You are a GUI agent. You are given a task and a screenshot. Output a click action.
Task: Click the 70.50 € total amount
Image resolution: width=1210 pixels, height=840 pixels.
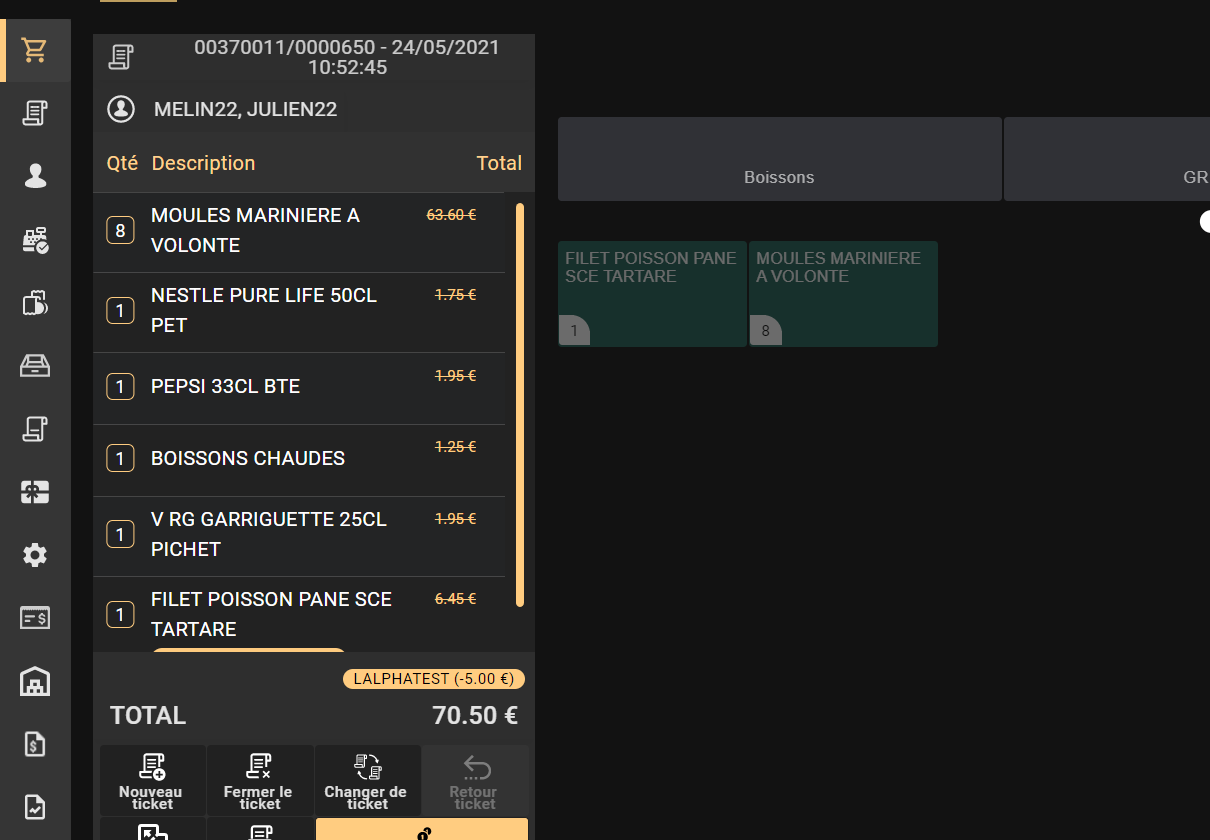pyautogui.click(x=475, y=716)
